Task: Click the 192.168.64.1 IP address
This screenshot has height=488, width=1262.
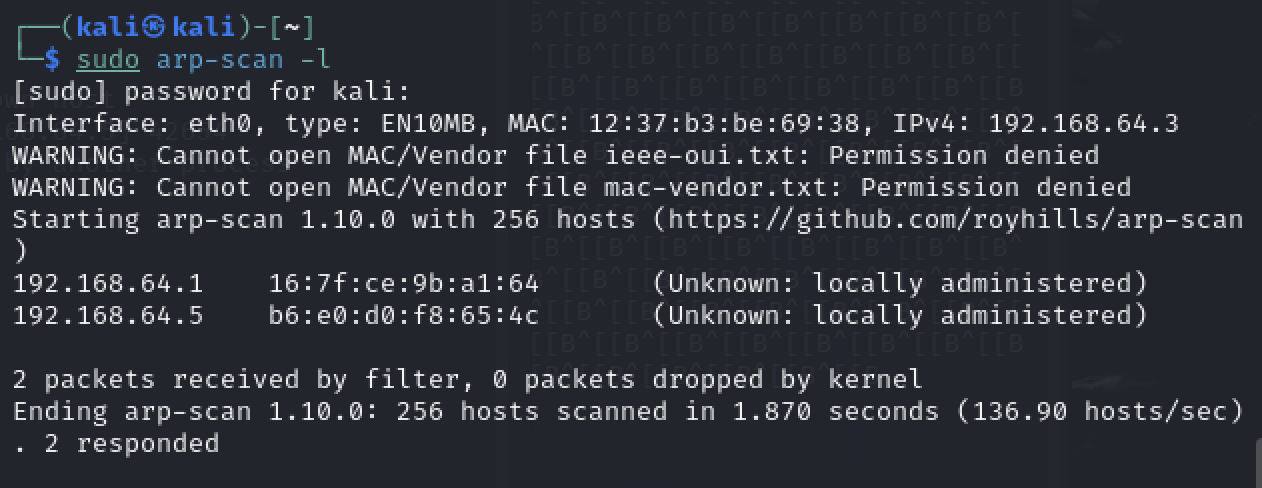Action: (108, 284)
